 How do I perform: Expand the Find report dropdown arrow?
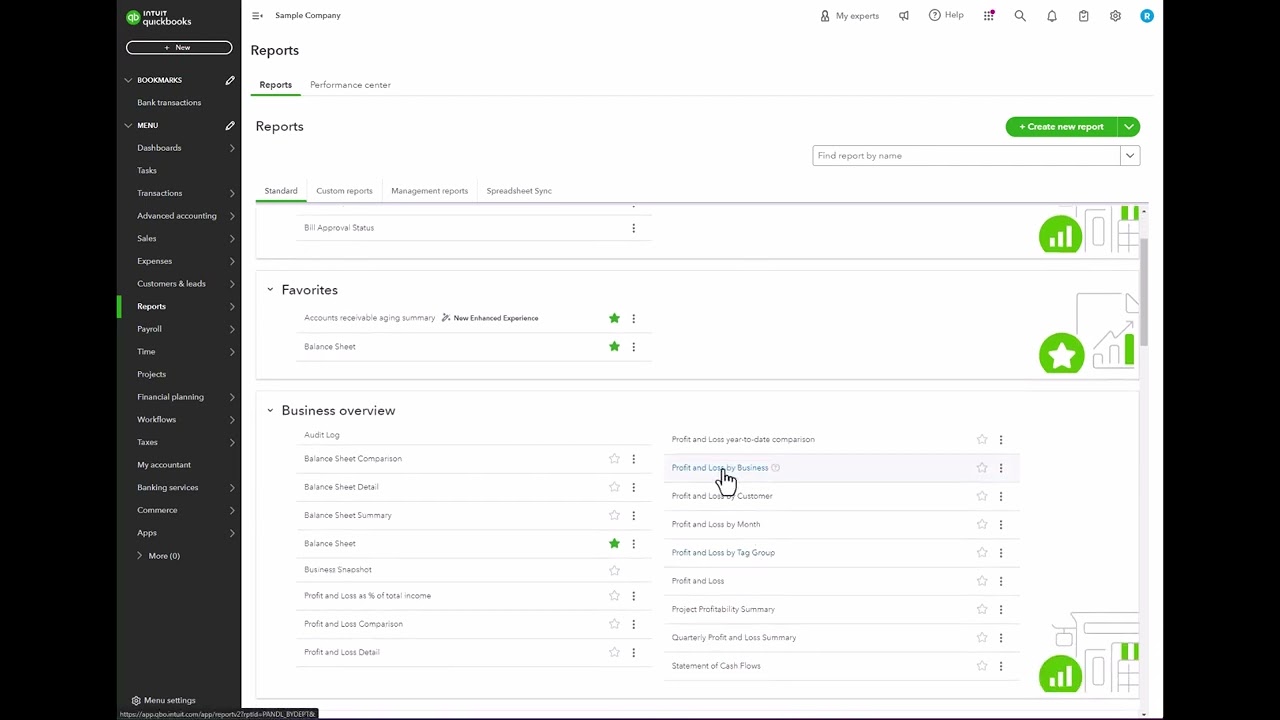[1130, 156]
